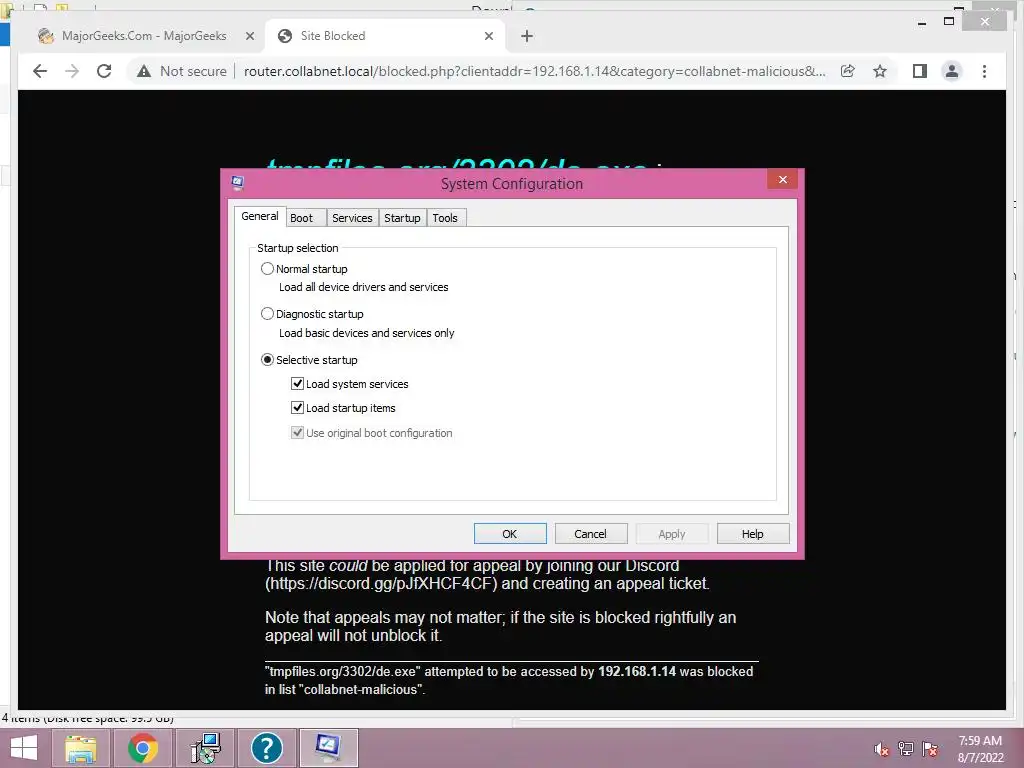Image resolution: width=1024 pixels, height=768 pixels.
Task: Switch to the Boot tab
Action: pos(301,218)
